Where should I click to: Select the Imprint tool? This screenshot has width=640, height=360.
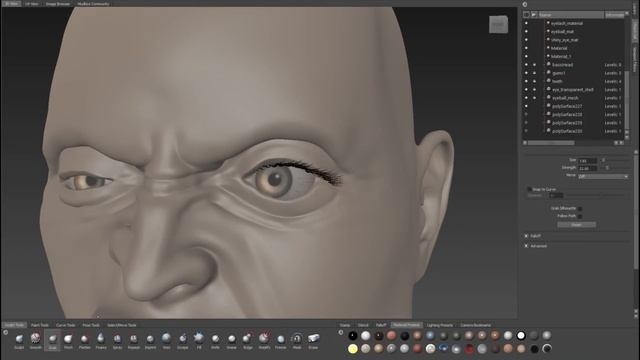pyautogui.click(x=150, y=340)
